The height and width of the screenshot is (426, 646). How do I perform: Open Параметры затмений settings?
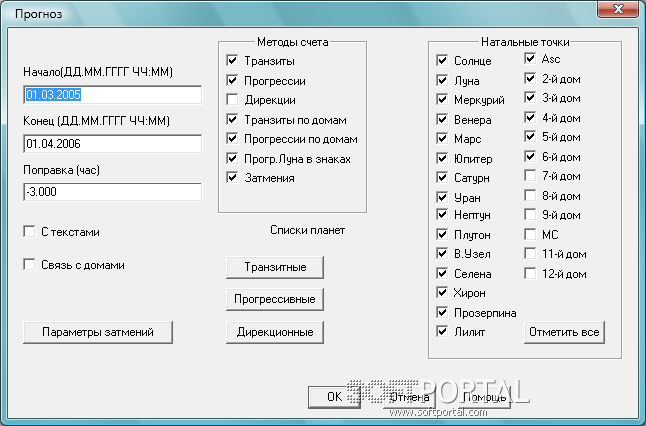point(97,331)
